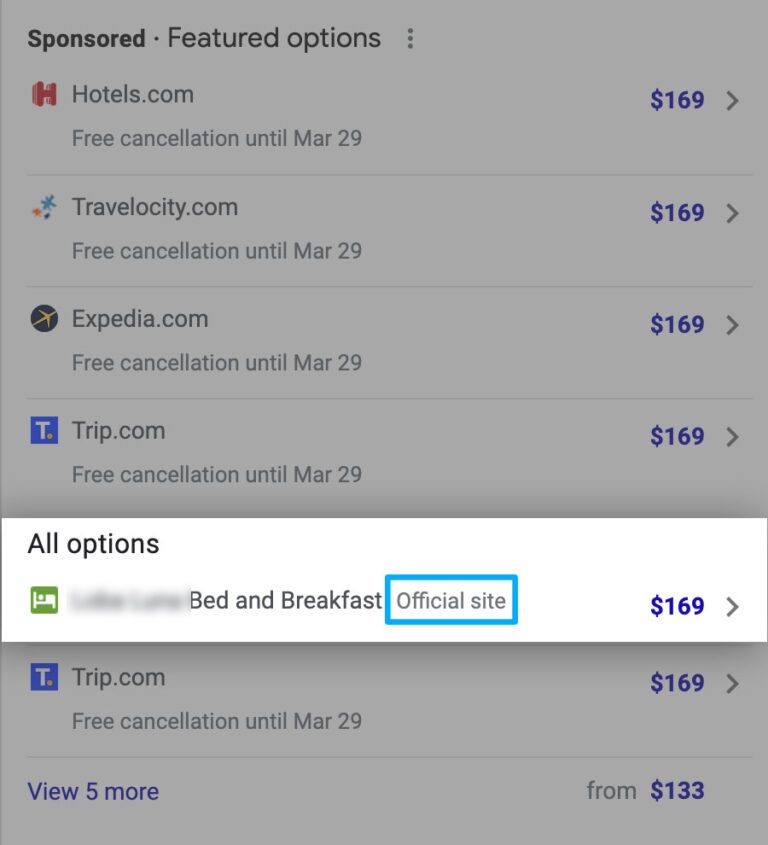This screenshot has height=845, width=768.
Task: Expand the Hotels.com row chevron arrow
Action: point(732,100)
